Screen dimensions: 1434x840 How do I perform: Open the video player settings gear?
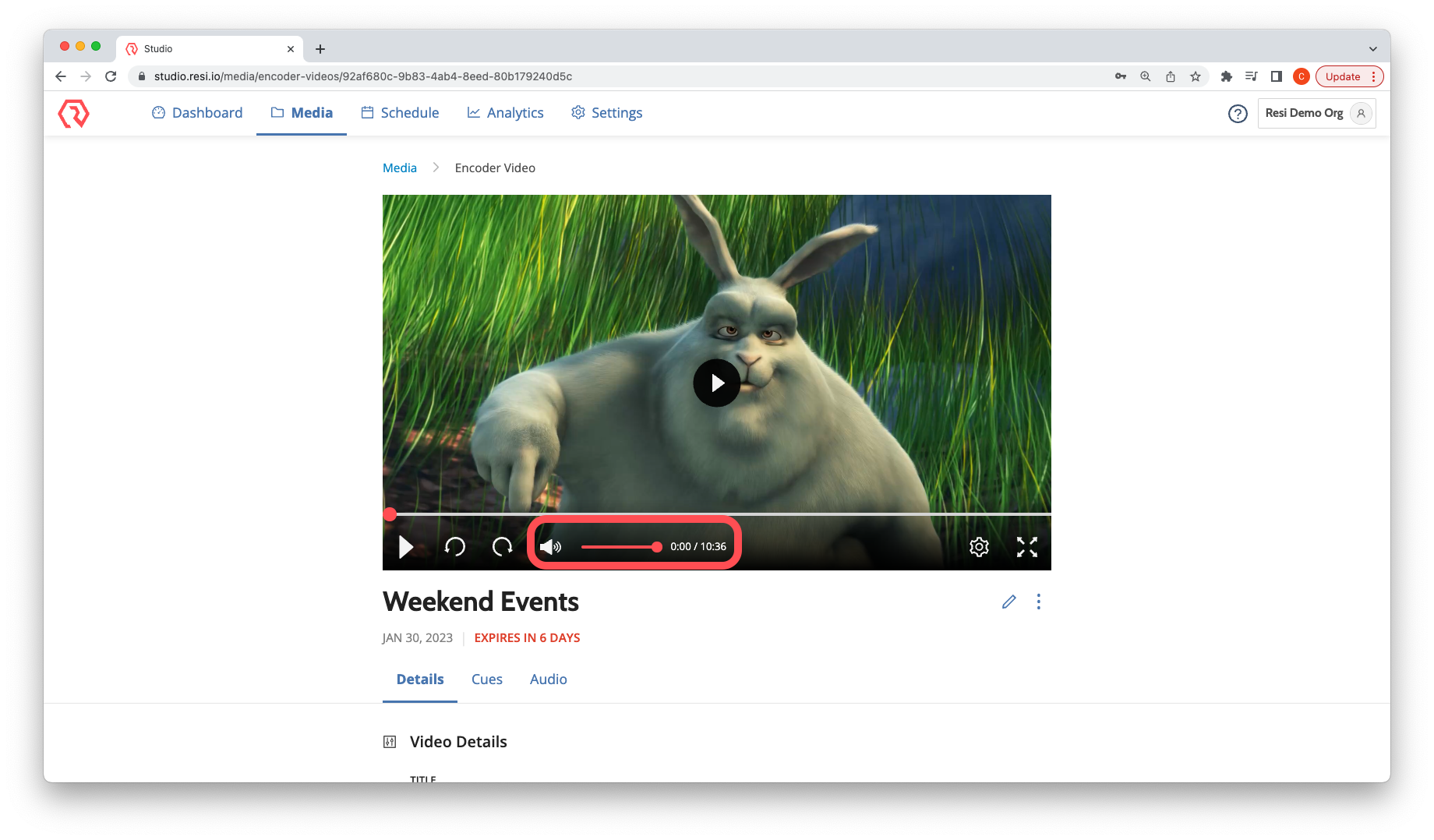pyautogui.click(x=979, y=547)
